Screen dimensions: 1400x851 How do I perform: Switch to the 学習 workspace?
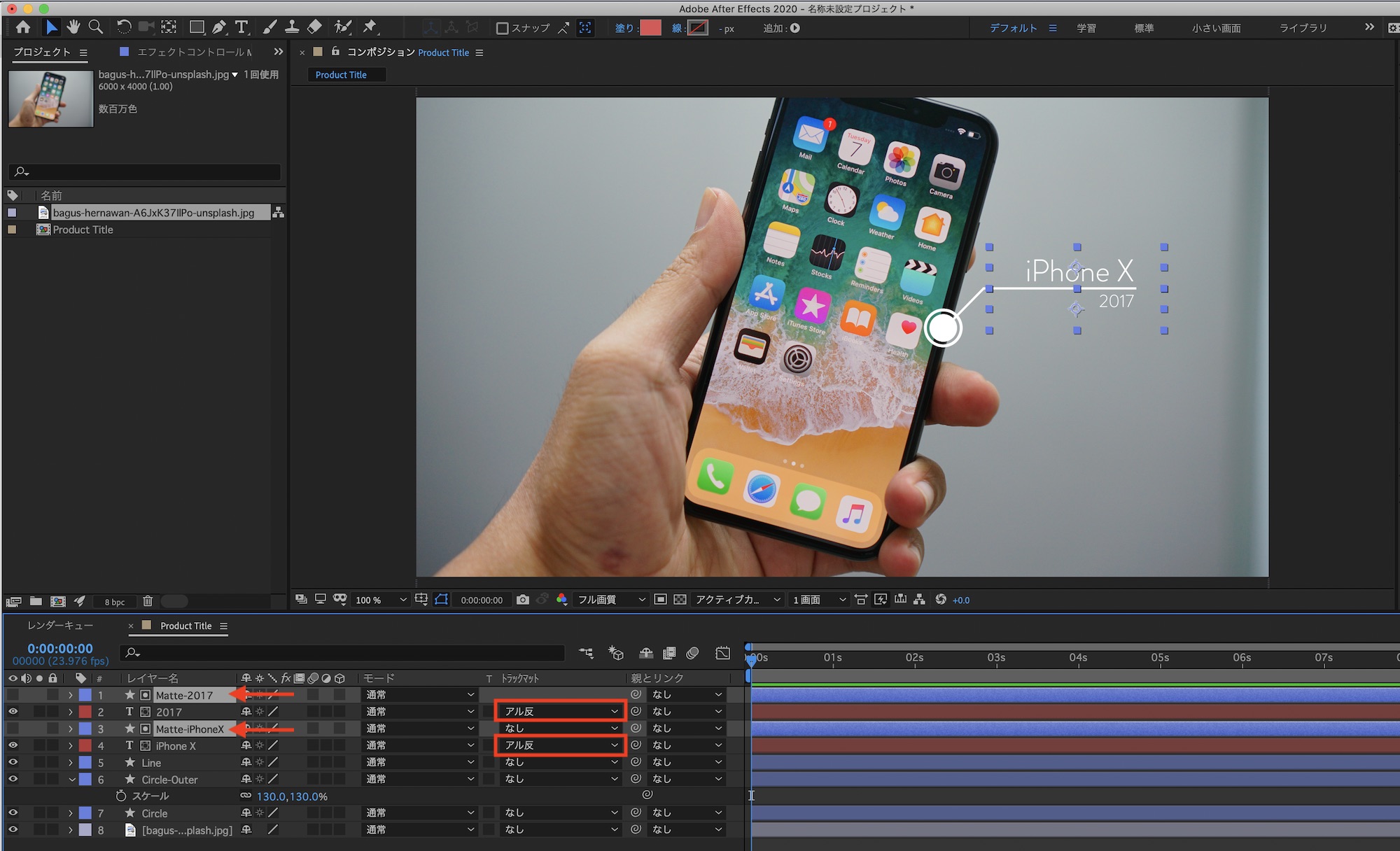pyautogui.click(x=1086, y=28)
